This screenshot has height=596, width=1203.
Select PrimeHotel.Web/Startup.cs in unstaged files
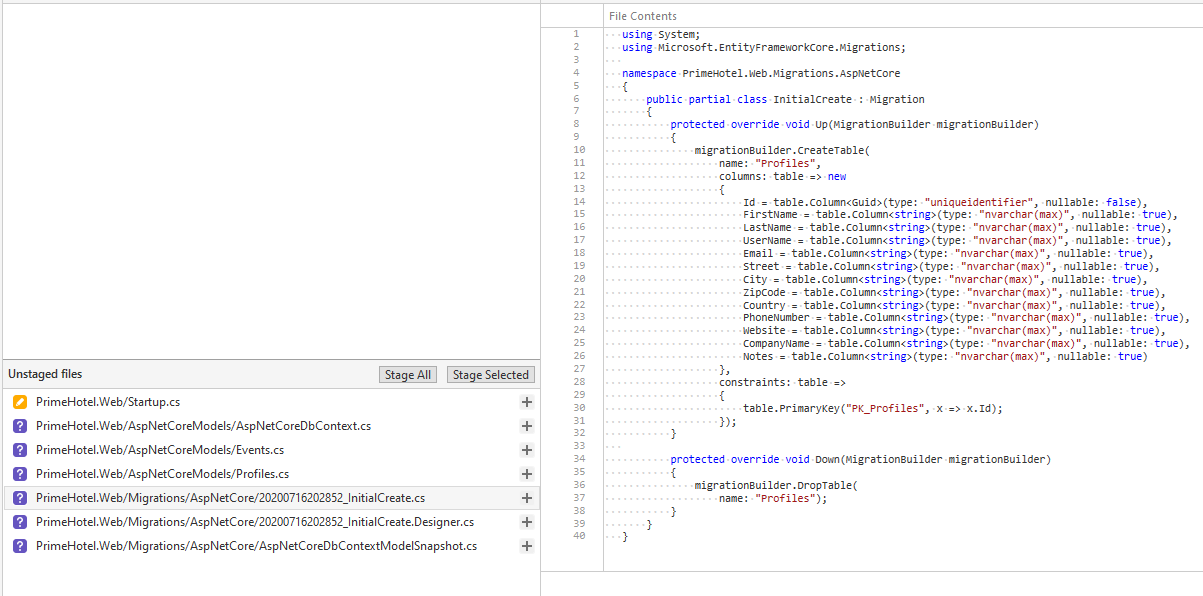(271, 402)
